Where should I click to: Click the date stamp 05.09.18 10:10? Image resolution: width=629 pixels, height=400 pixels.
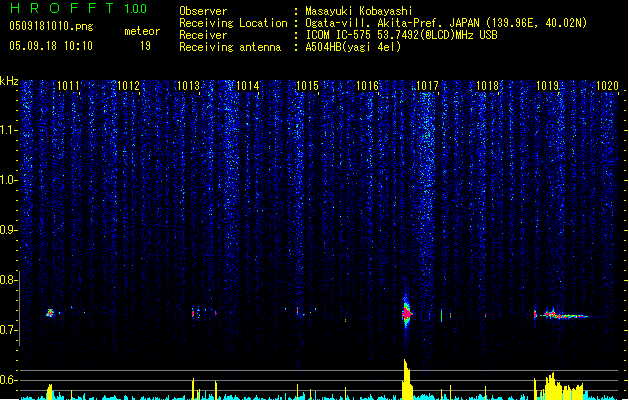51,46
